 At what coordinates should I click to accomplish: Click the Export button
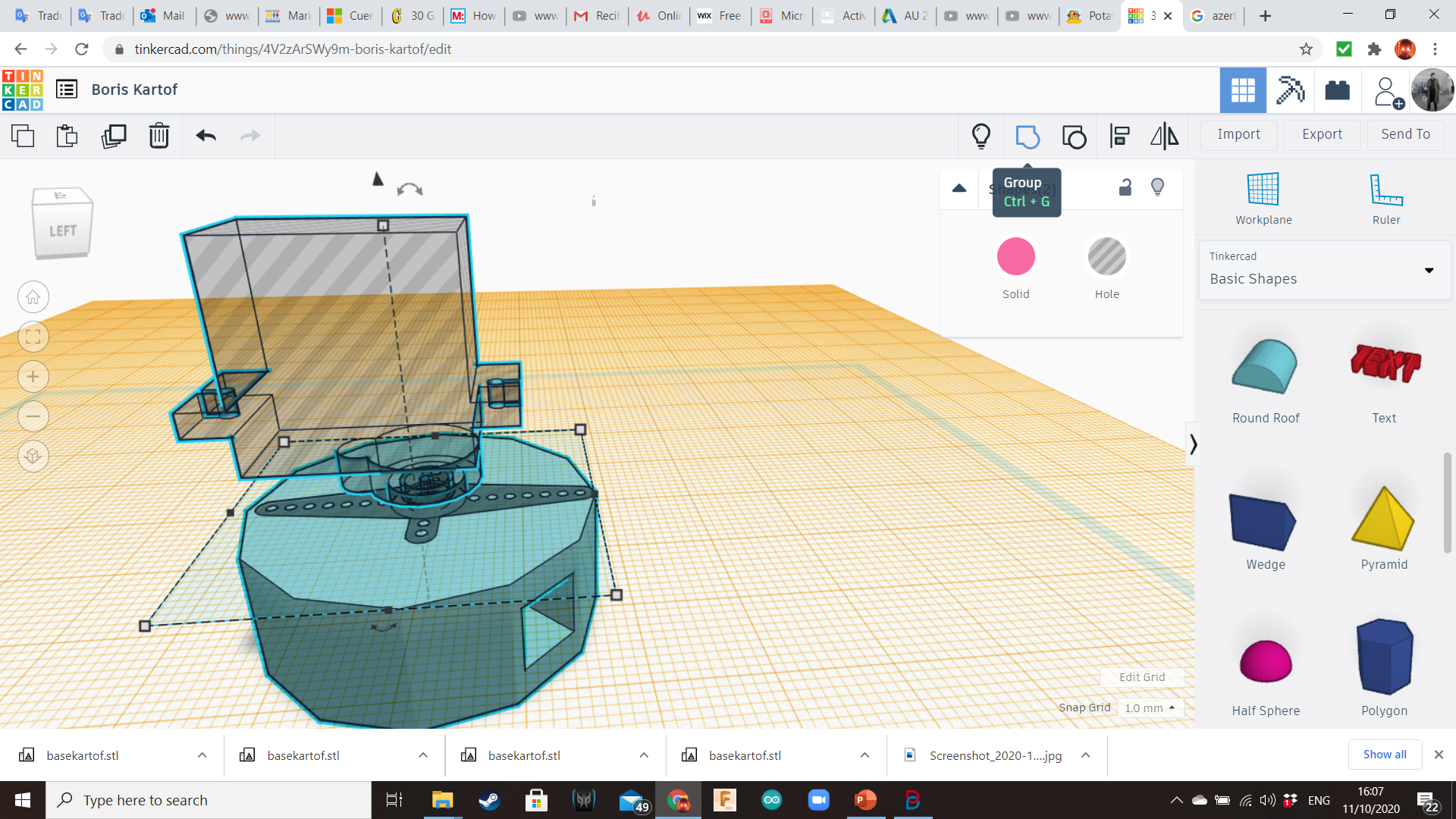pyautogui.click(x=1322, y=134)
